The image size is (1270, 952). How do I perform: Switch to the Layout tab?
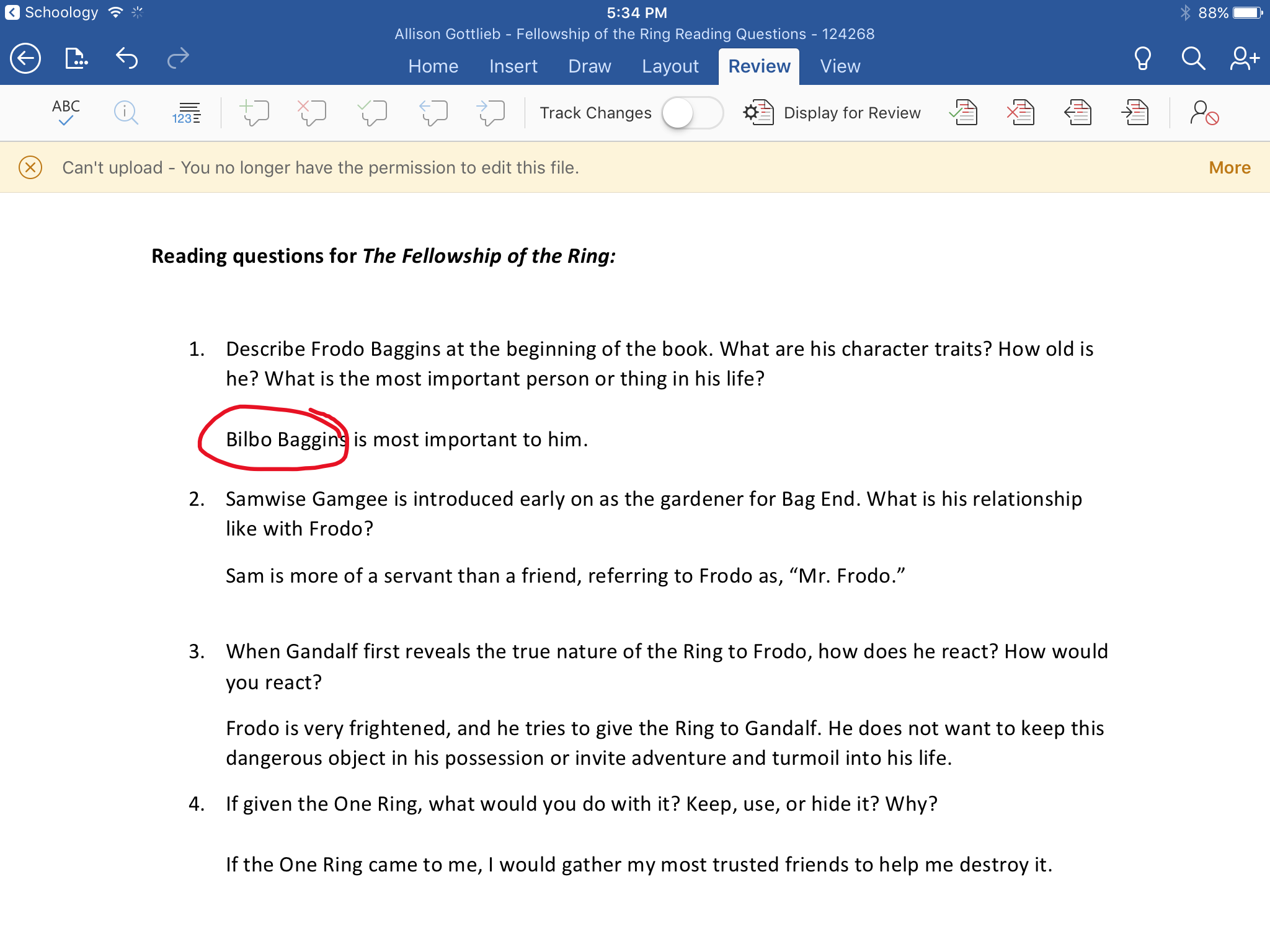[670, 66]
